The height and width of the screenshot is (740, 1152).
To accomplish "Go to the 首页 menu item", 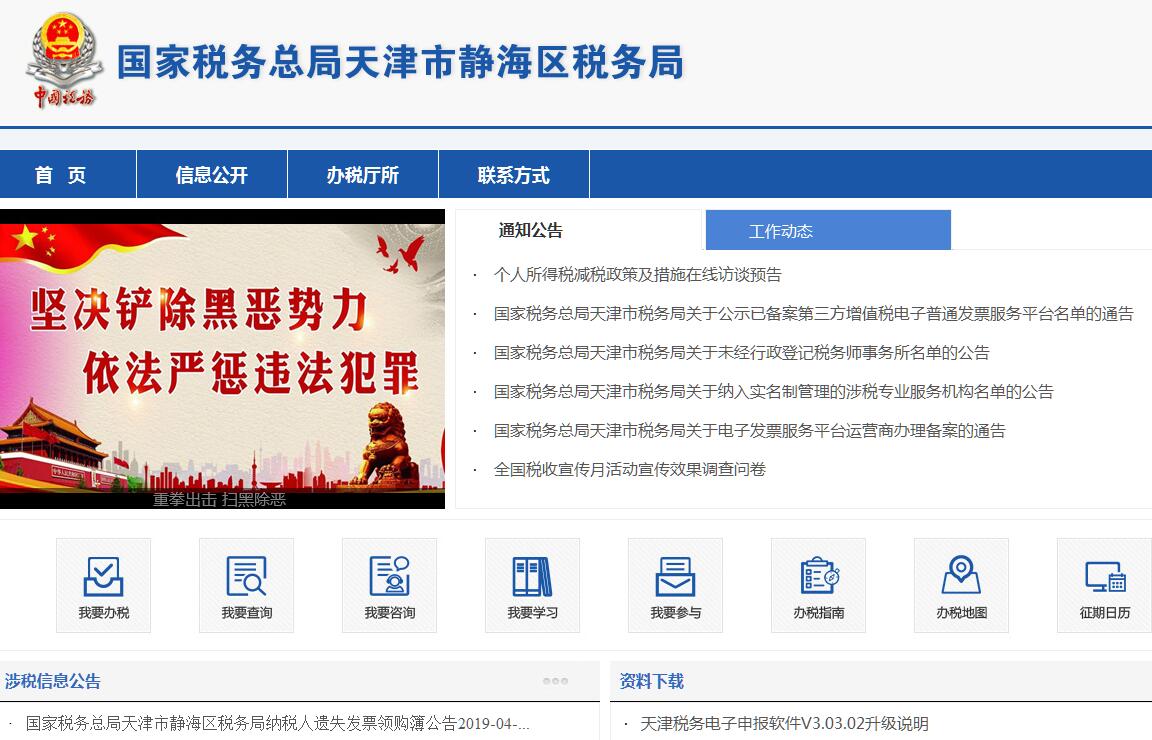I will tap(61, 175).
